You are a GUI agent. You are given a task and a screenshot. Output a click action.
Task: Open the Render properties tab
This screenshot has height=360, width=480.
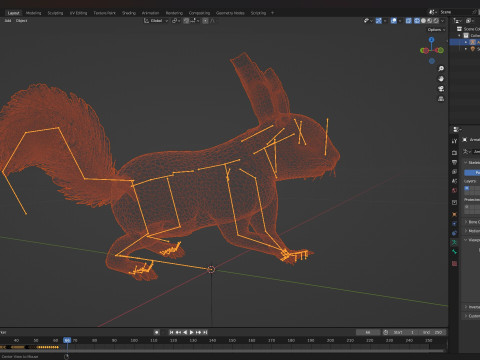tap(454, 153)
